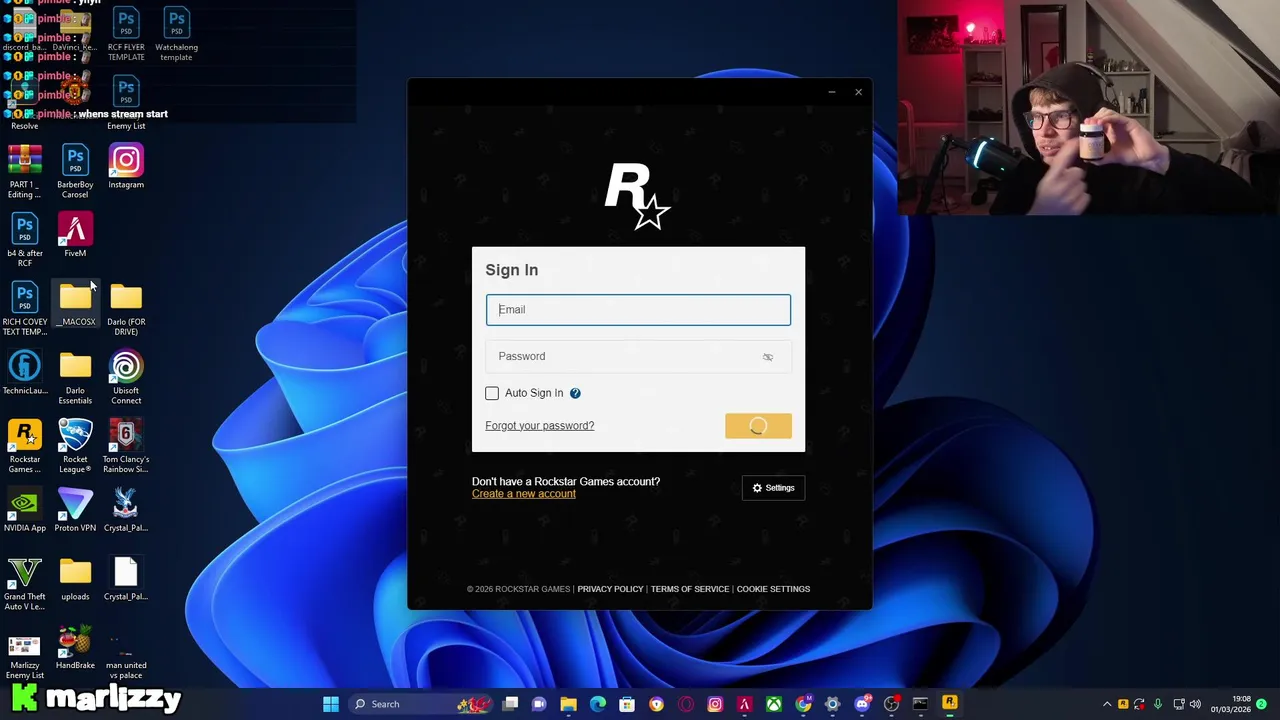
Task: Select RICH COVEY TEXT TEMP PSD file
Action: point(25,310)
